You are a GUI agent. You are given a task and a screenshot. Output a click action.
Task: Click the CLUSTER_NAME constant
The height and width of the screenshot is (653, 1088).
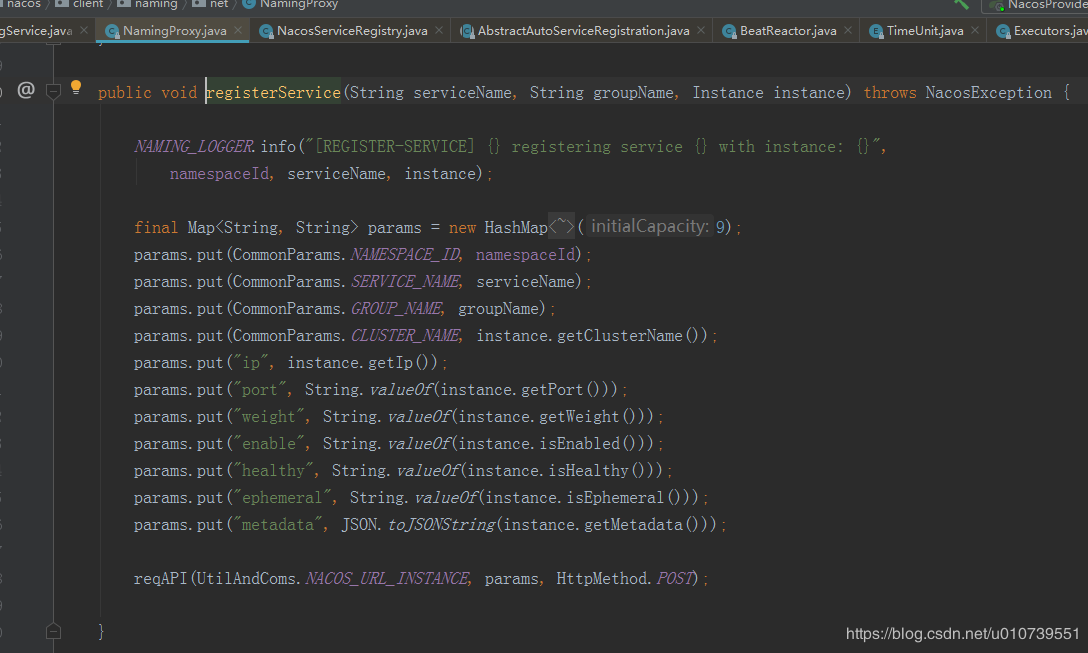pos(406,336)
